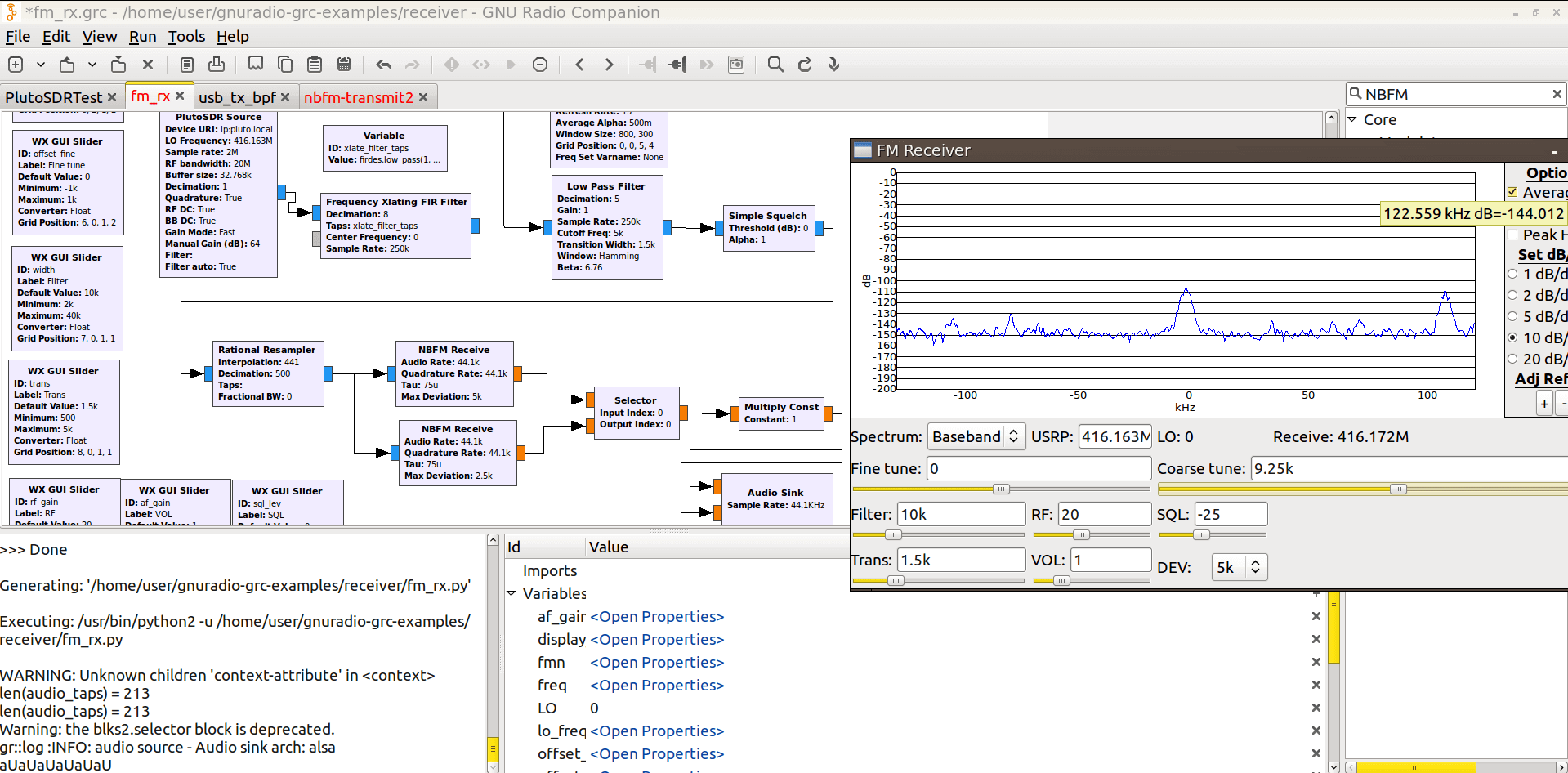Viewport: 1568px width, 773px height.
Task: Click the find blocks magnifier icon
Action: tap(775, 65)
